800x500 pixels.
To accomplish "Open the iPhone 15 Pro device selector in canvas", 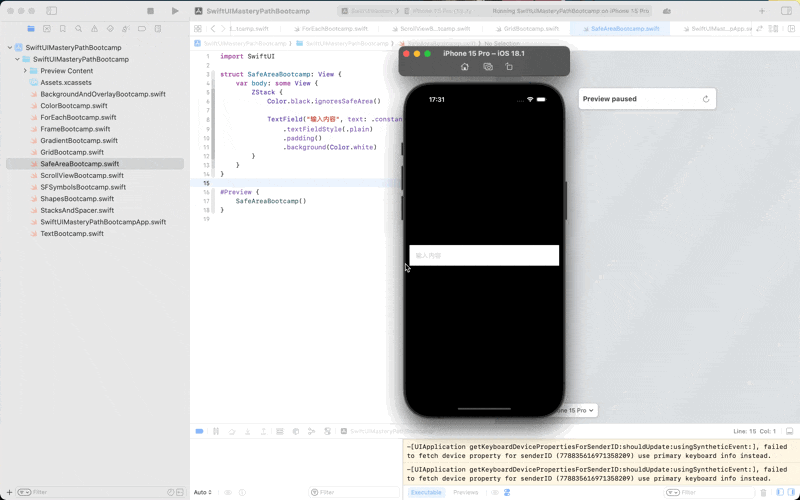I will (x=576, y=410).
